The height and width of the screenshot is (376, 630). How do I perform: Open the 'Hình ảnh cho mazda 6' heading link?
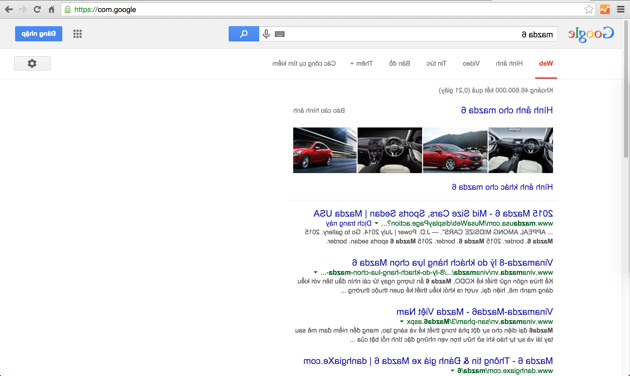pyautogui.click(x=507, y=110)
